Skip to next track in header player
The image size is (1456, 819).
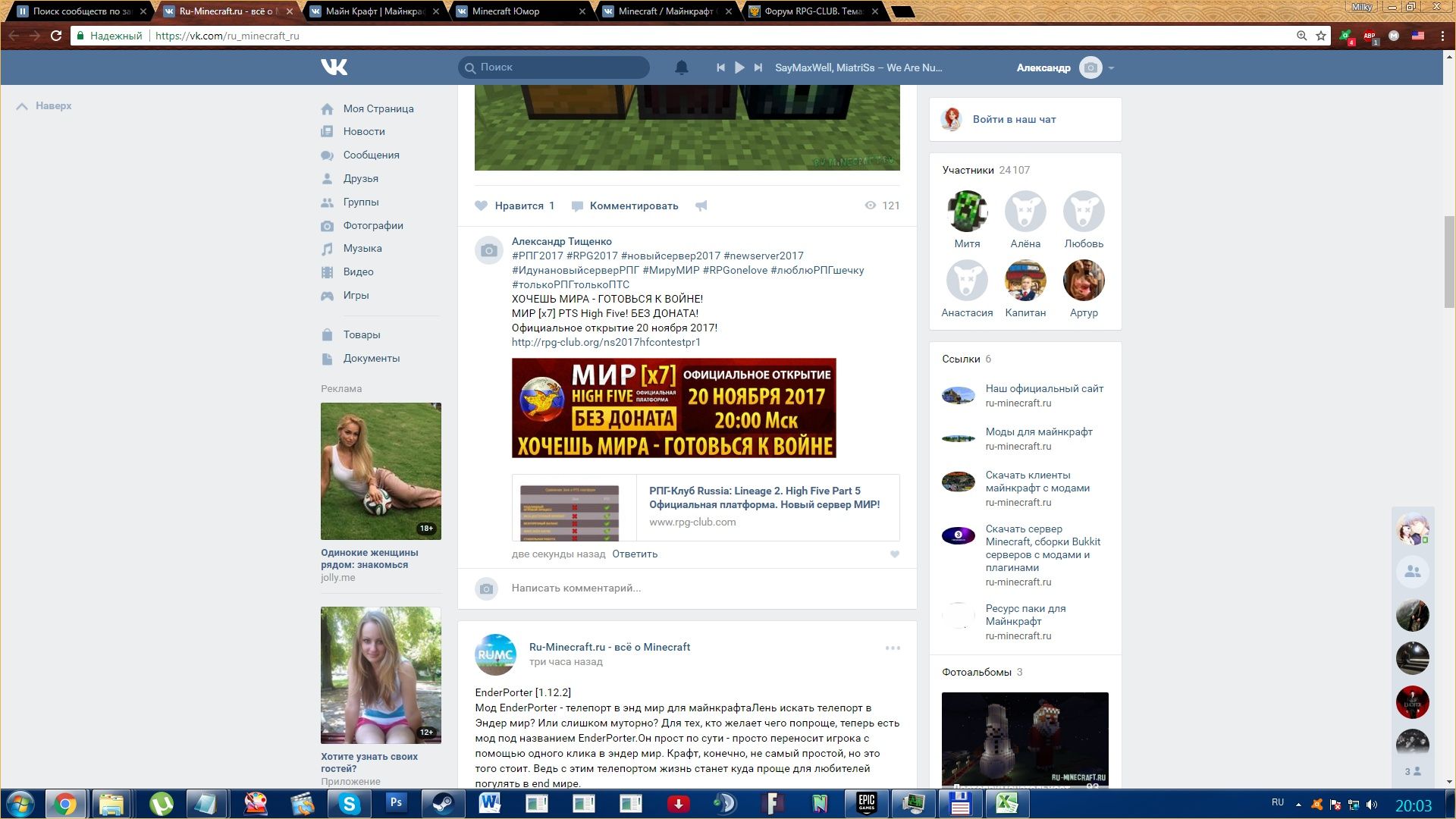758,67
